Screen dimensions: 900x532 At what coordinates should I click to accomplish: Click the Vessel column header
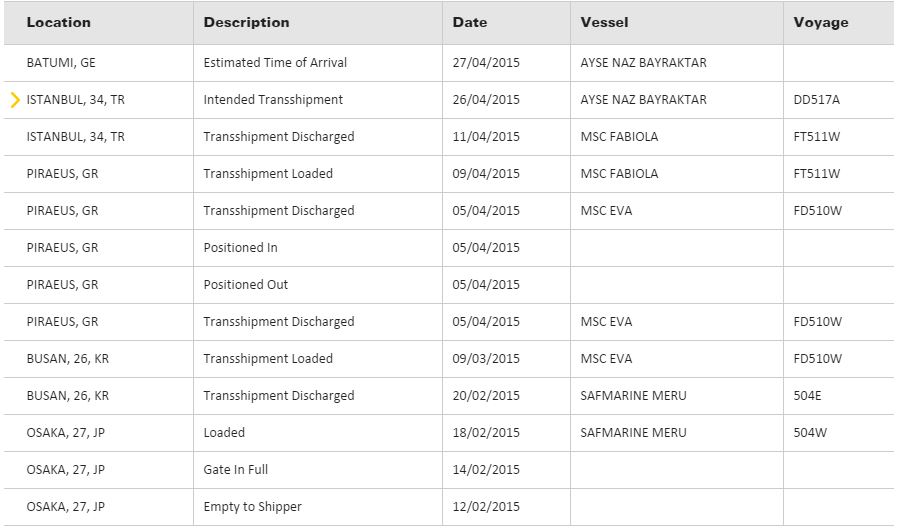[x=605, y=22]
